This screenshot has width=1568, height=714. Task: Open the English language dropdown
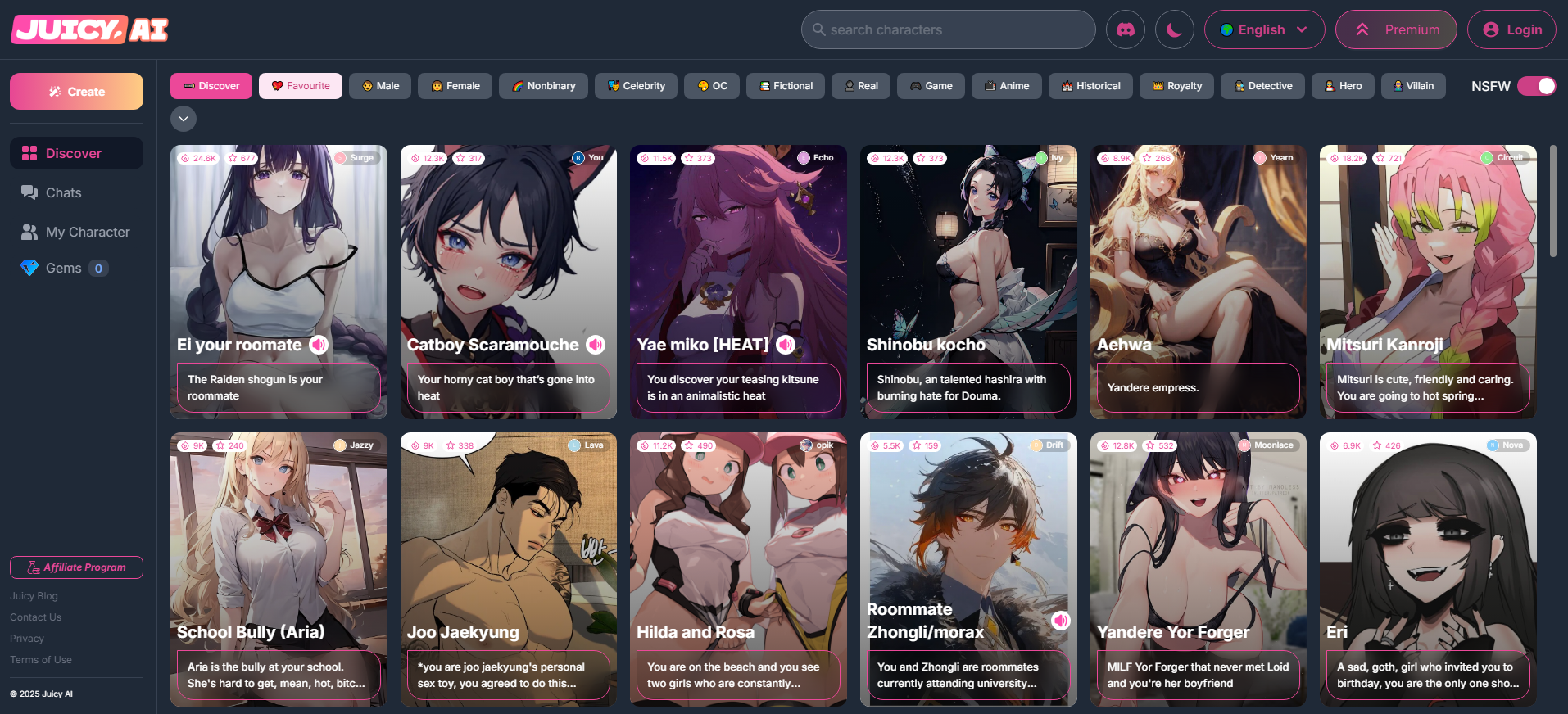(1264, 29)
